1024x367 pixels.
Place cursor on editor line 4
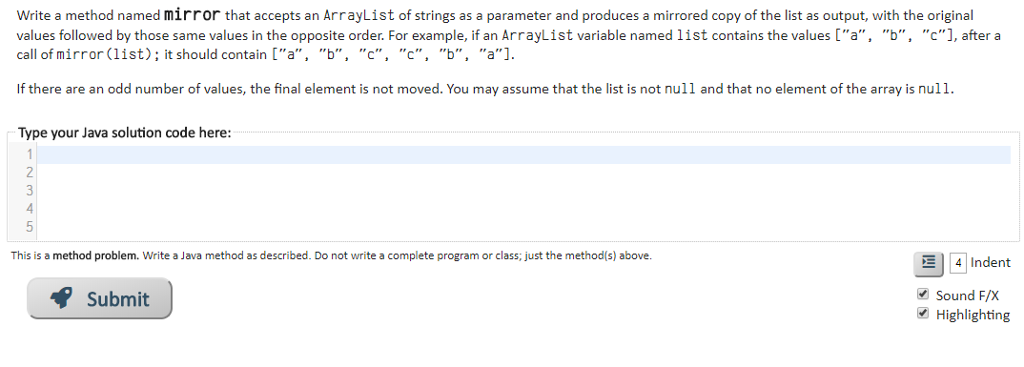pyautogui.click(x=524, y=210)
